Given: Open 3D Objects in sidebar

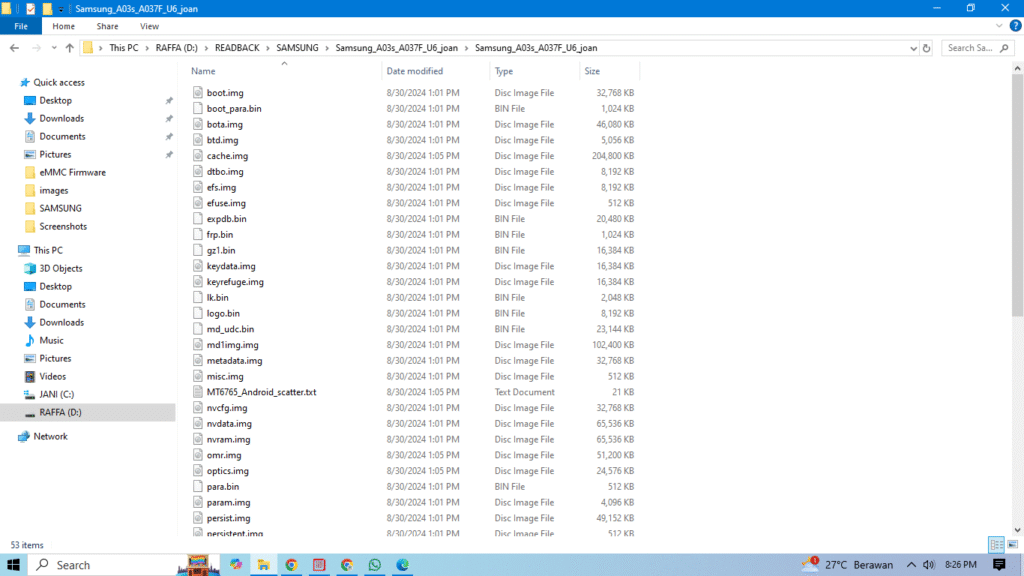Looking at the screenshot, I should [x=61, y=268].
